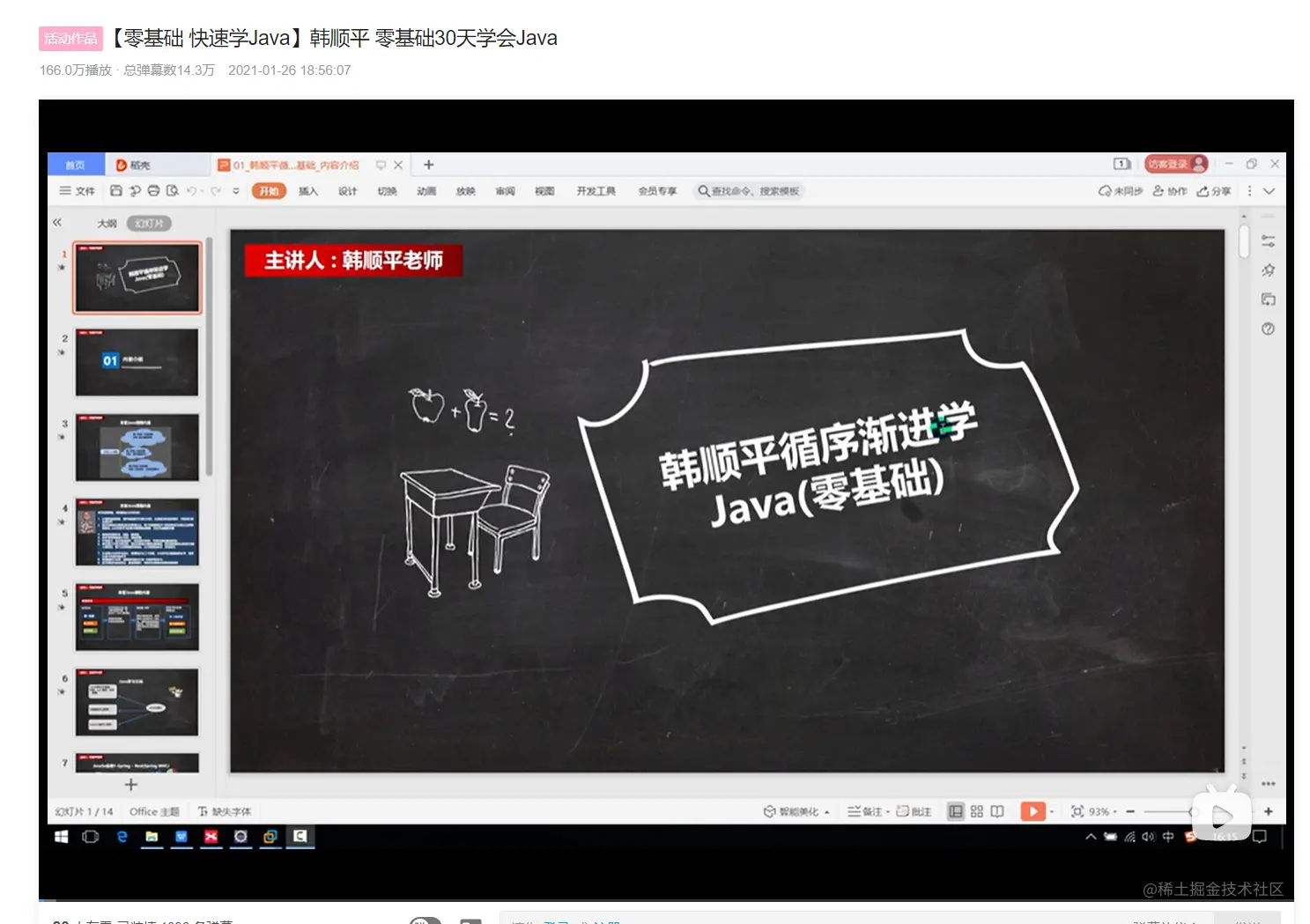Open the properties settings sidebar icon

pyautogui.click(x=1268, y=240)
